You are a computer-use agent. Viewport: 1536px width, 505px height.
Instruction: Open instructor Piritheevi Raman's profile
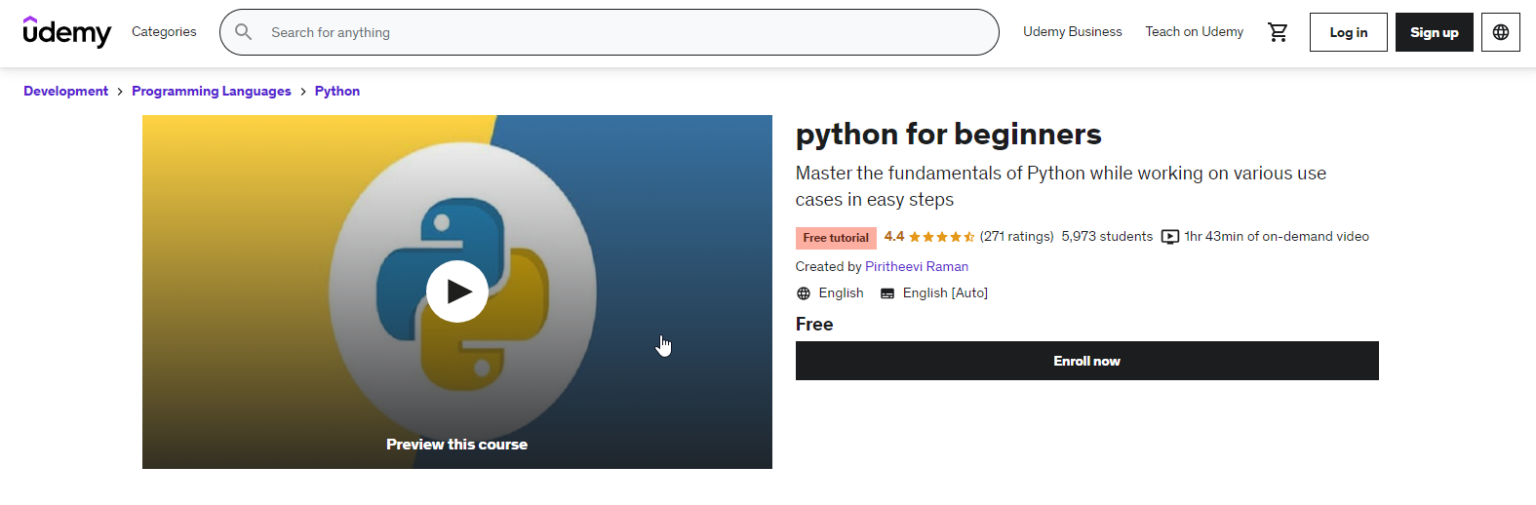click(917, 267)
